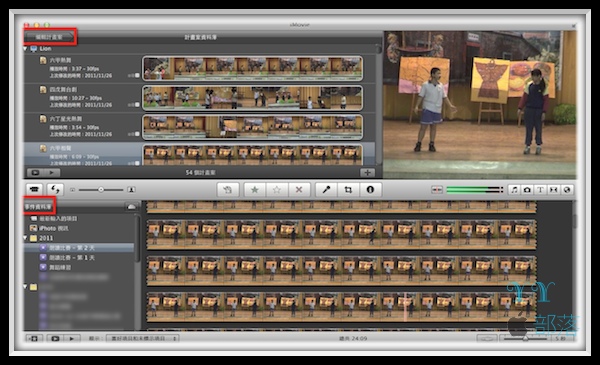Image resolution: width=600 pixels, height=365 pixels.
Task: Mark selection as favorite with filled star
Action: [x=254, y=189]
